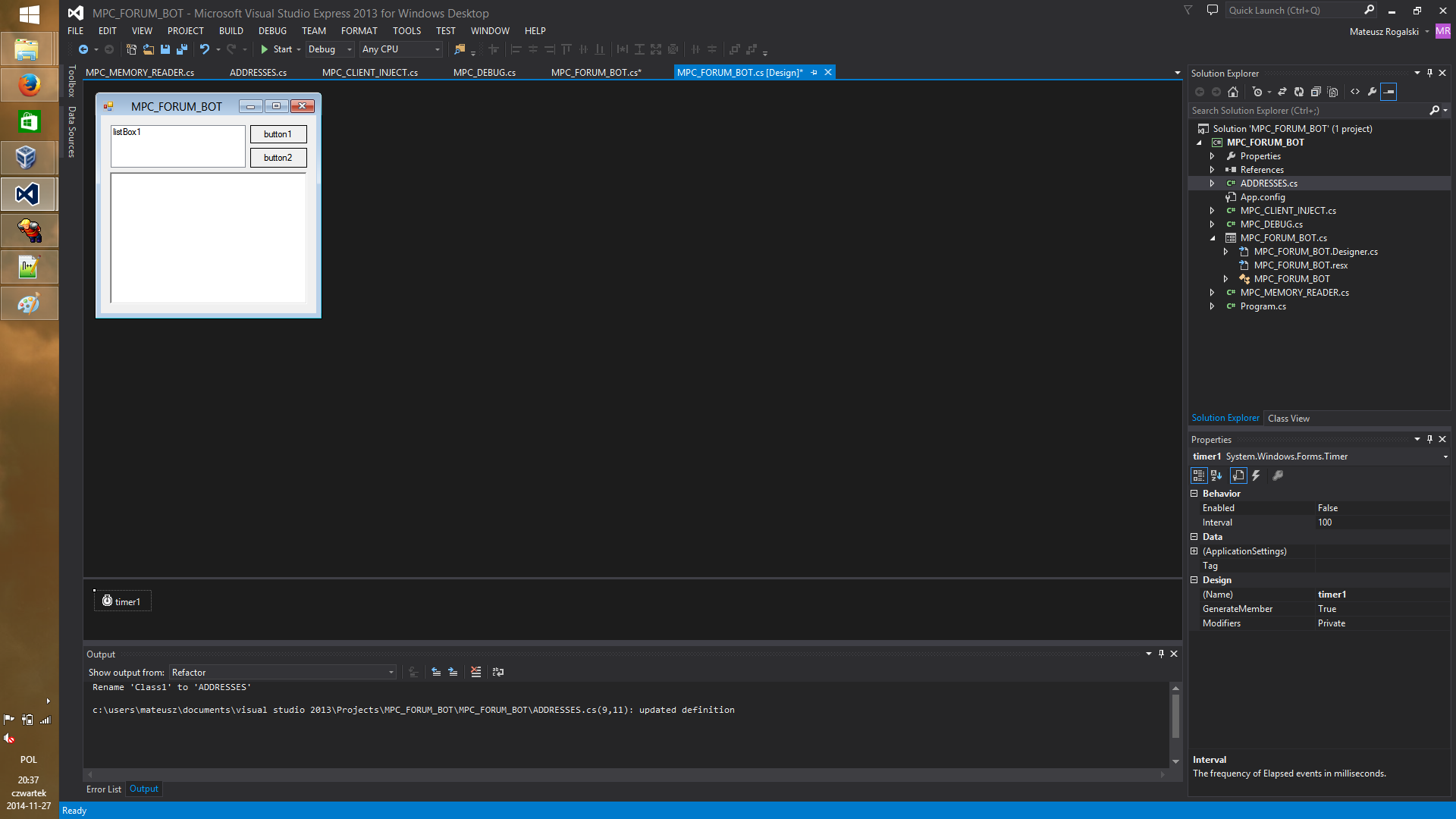Collapse All items in Solution Explorer
This screenshot has width=1456, height=819.
[x=1316, y=92]
